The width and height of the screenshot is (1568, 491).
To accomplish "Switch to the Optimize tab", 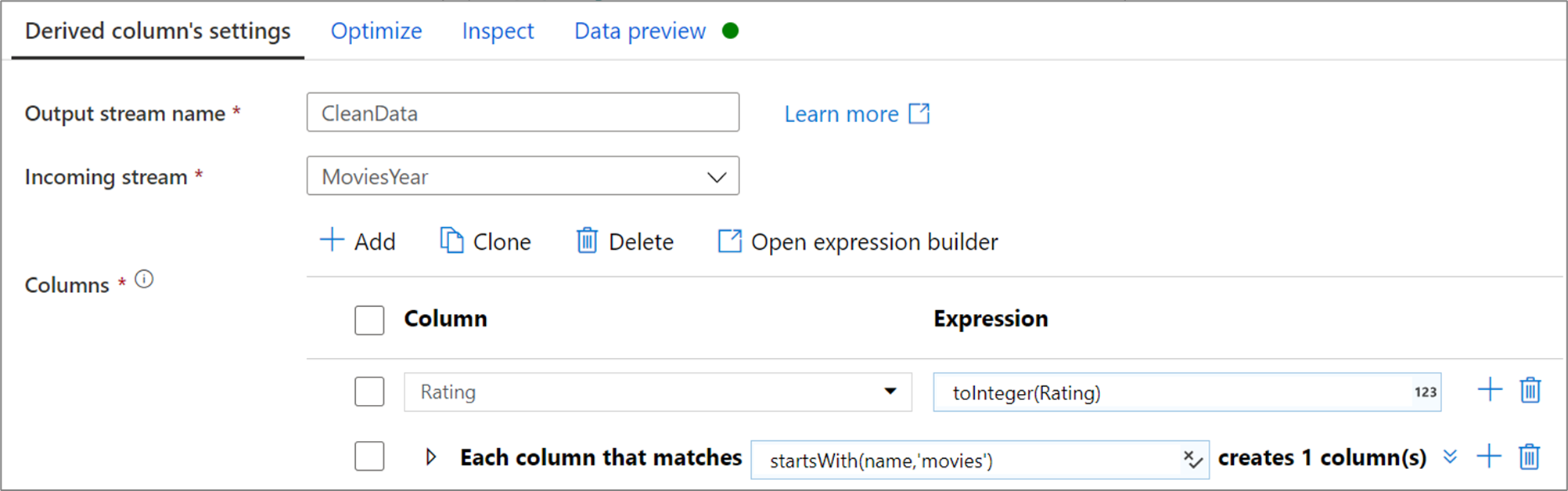I will 376,31.
